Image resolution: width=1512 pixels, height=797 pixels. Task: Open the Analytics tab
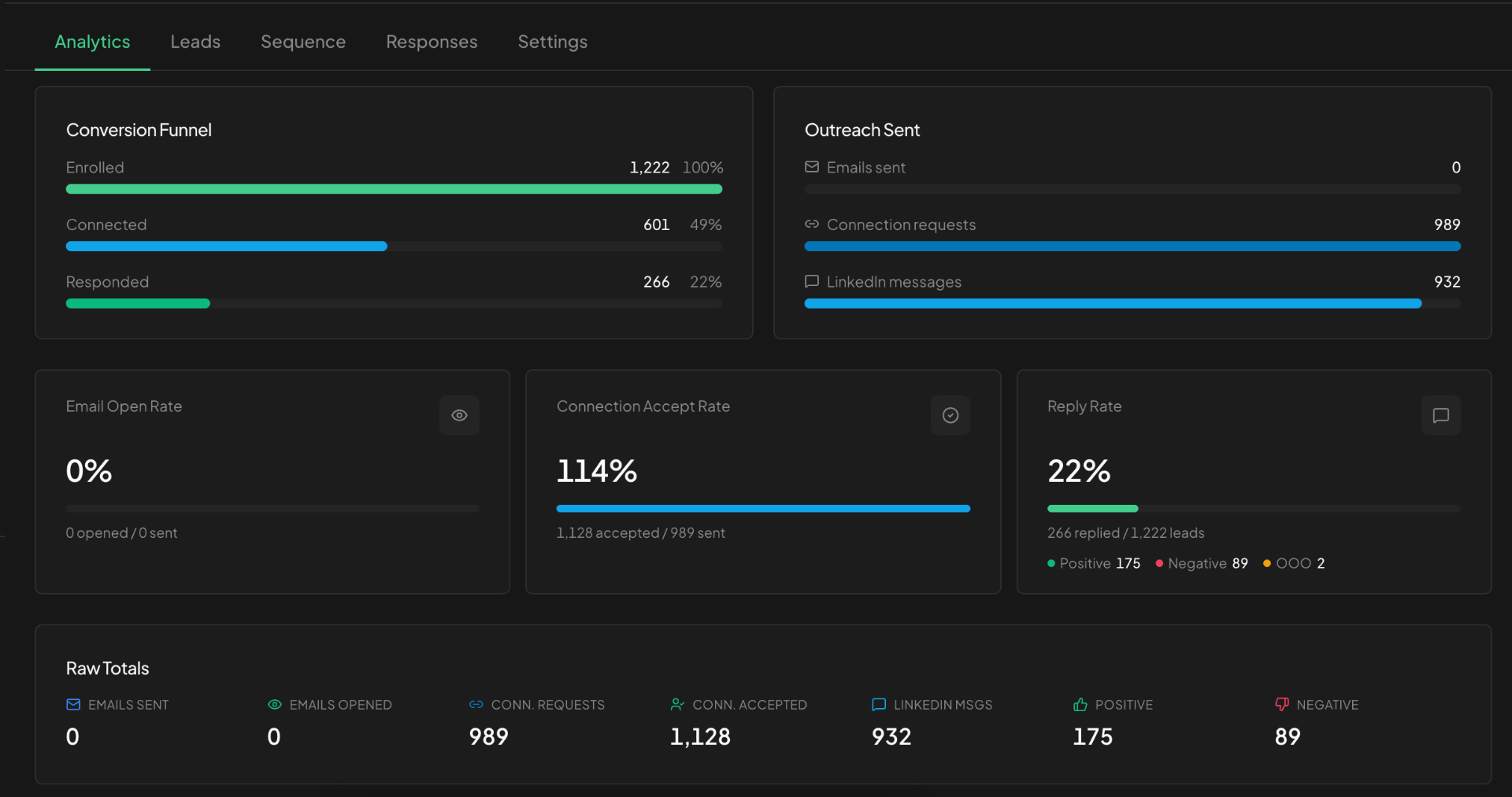pyautogui.click(x=92, y=42)
